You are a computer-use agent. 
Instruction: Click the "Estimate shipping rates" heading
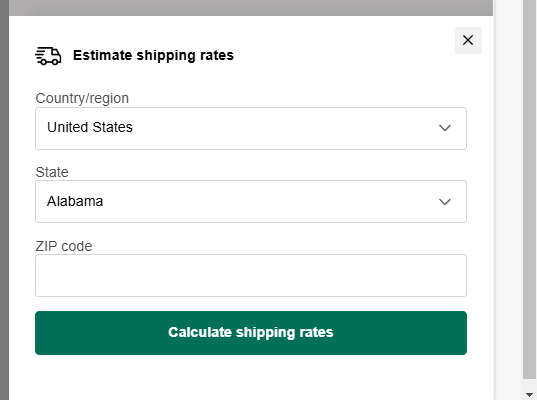pos(153,55)
